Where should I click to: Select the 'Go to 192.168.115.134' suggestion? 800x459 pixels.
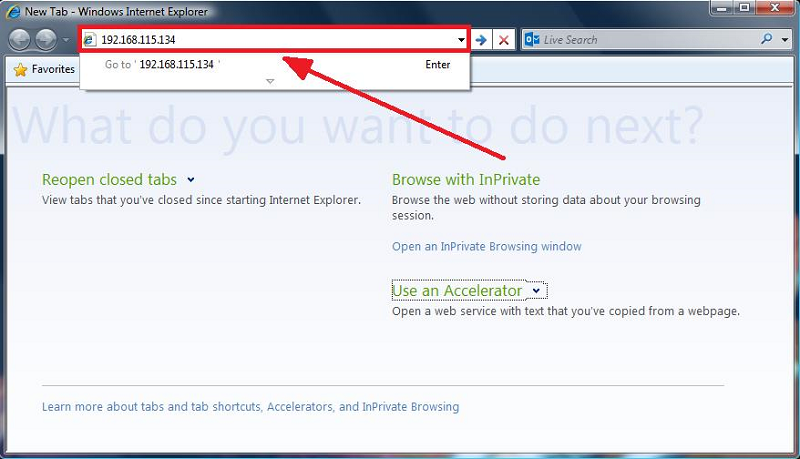coord(274,64)
